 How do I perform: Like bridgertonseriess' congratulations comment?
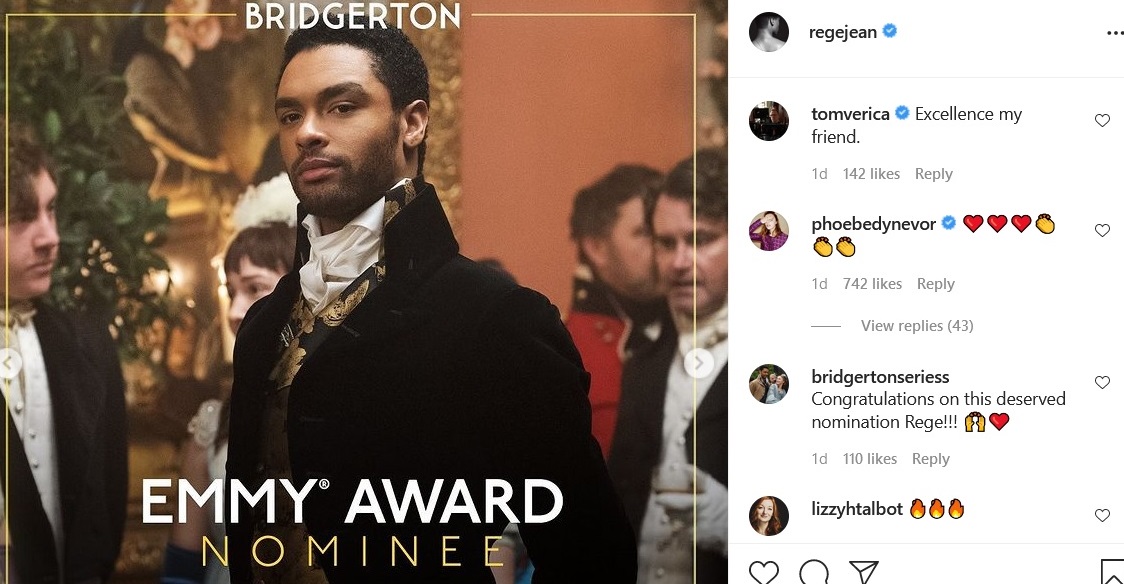click(x=1102, y=383)
